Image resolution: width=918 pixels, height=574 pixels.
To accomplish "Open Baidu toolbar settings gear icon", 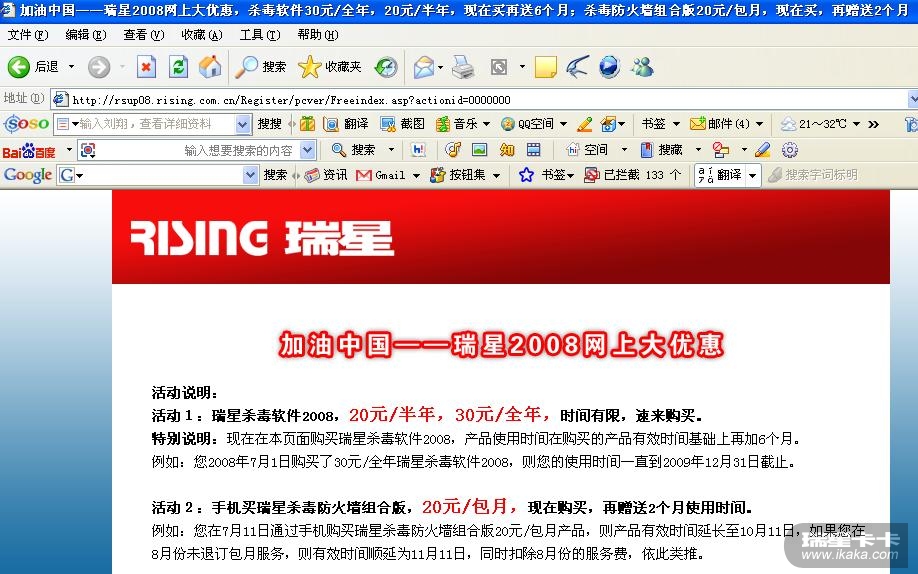I will point(790,150).
